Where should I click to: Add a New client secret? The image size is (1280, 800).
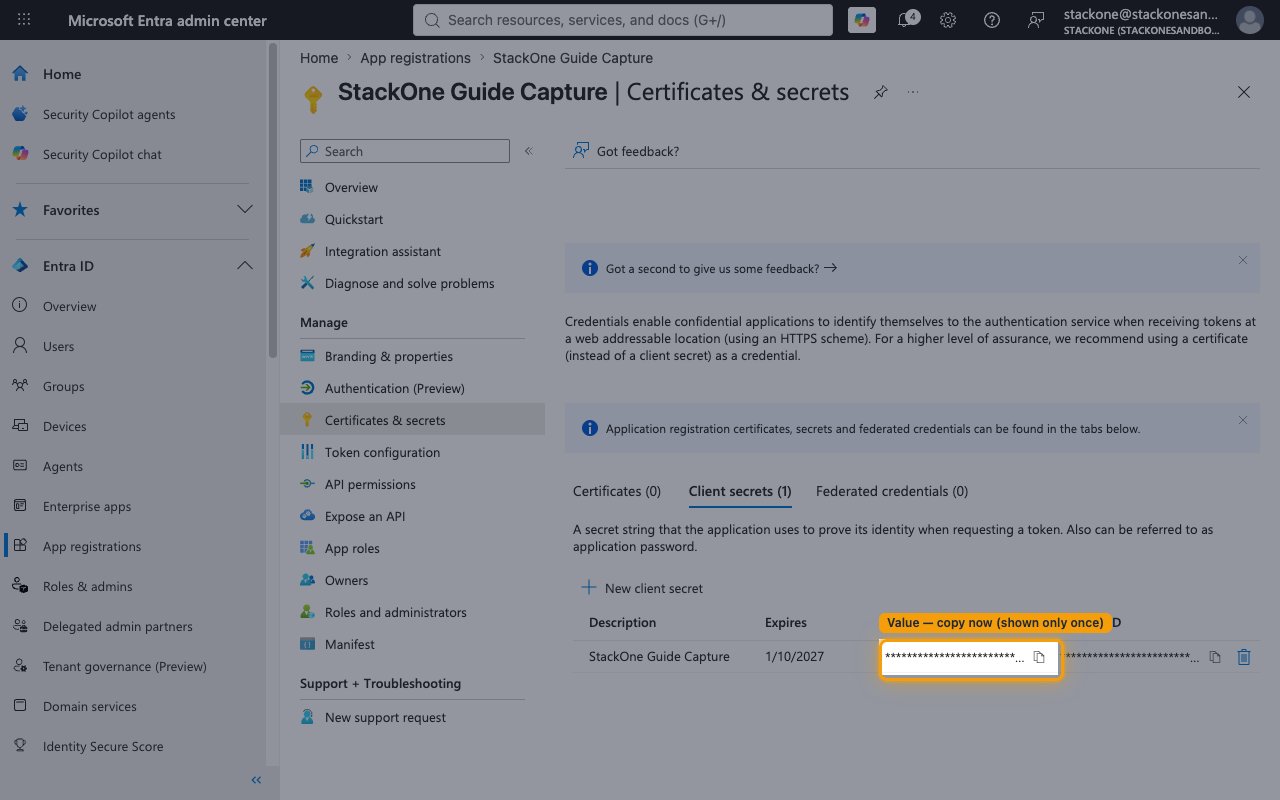pos(642,588)
